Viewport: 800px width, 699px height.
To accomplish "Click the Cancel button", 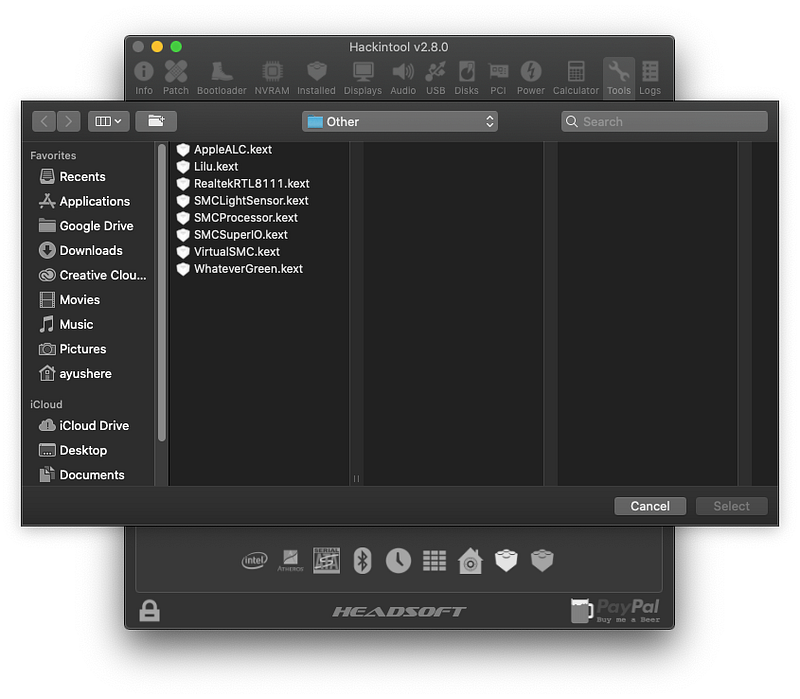I will pos(650,506).
